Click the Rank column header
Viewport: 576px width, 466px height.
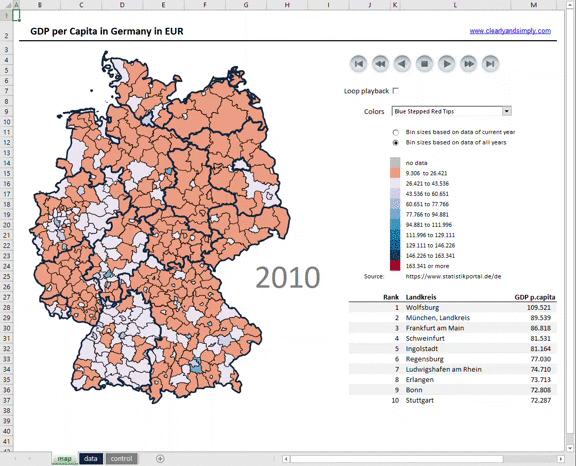[391, 297]
